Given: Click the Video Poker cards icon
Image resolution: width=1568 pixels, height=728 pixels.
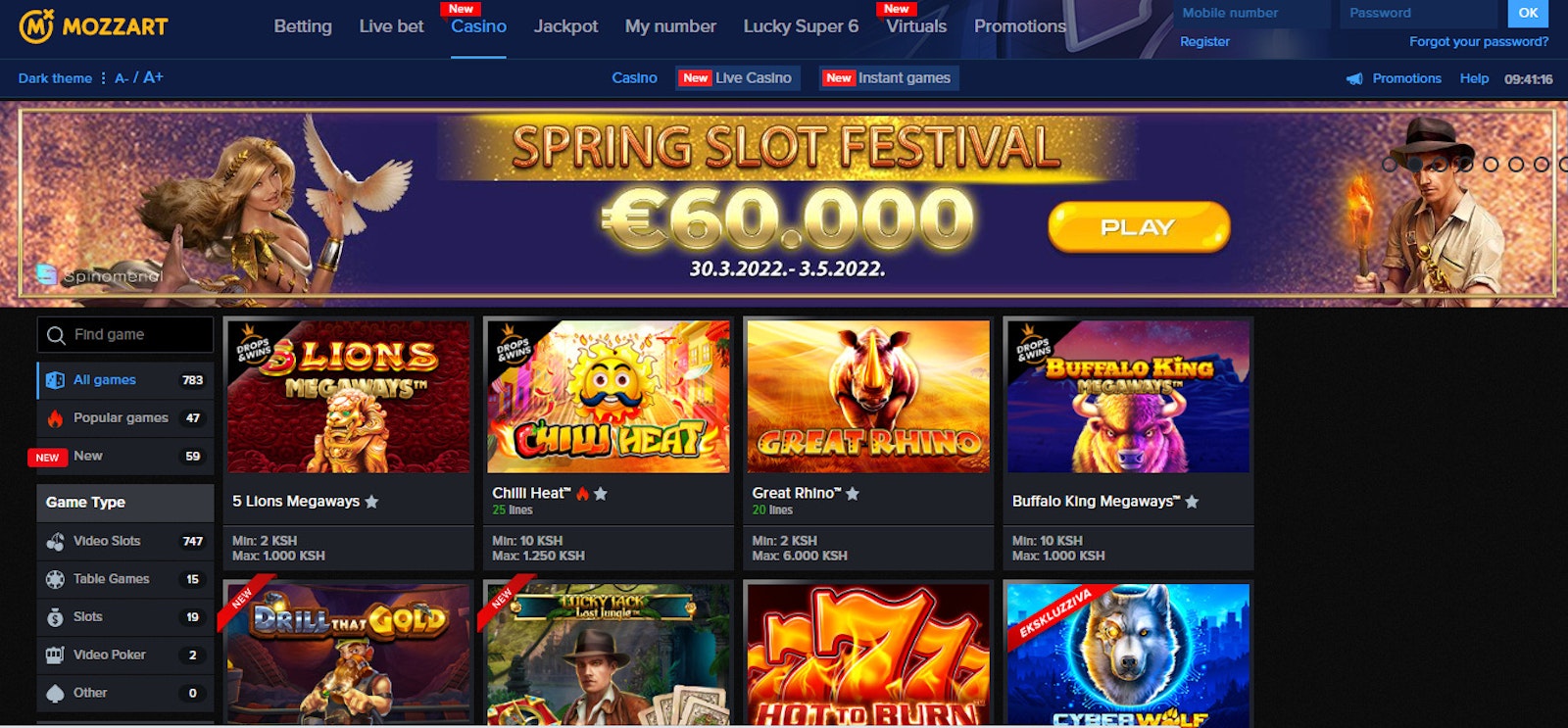Looking at the screenshot, I should [55, 655].
